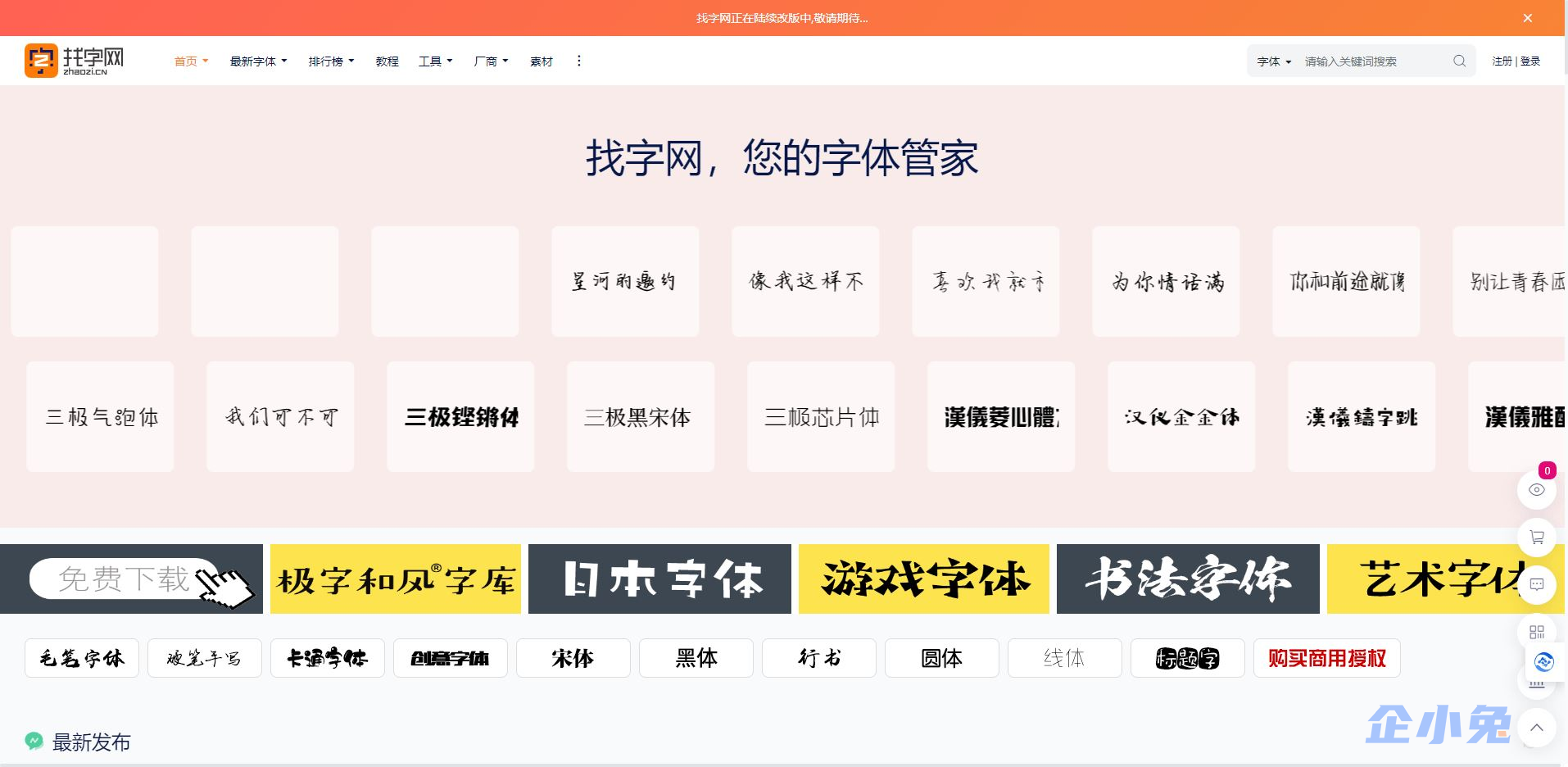Open the 极字和风字库 banner

(396, 579)
